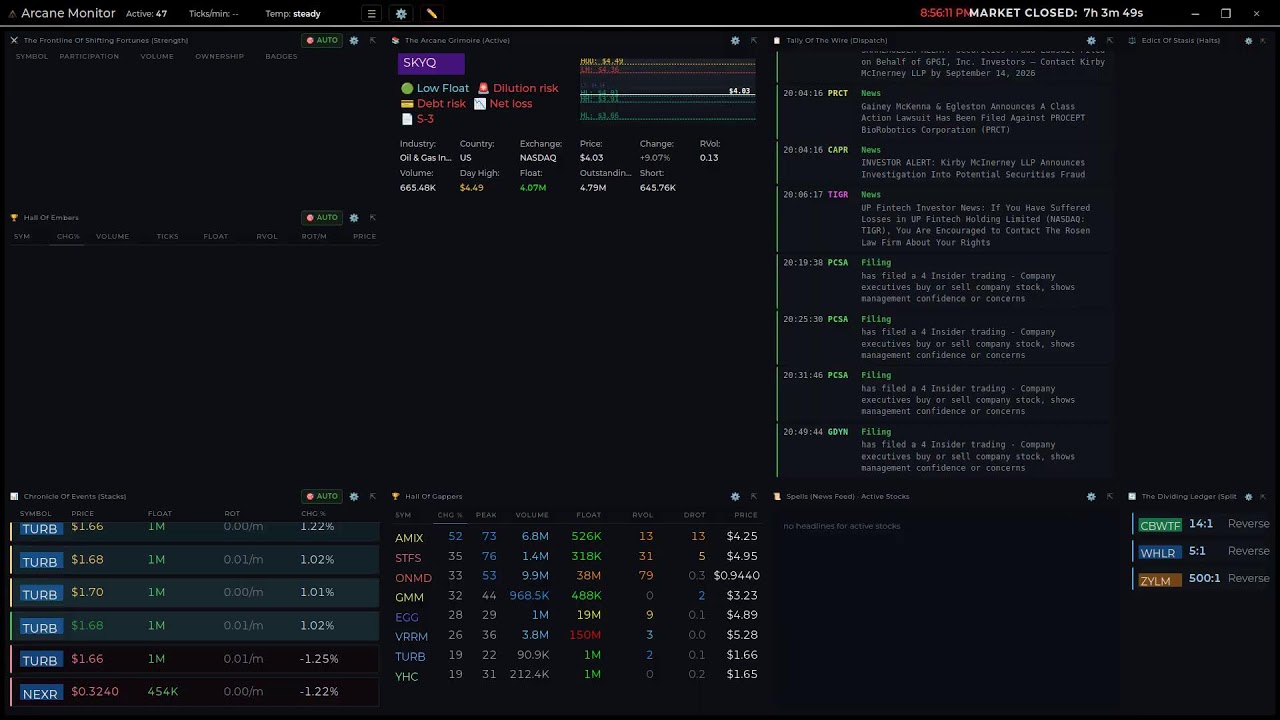Select GMM in Hall Of Gappers
The width and height of the screenshot is (1280, 720).
(x=409, y=597)
